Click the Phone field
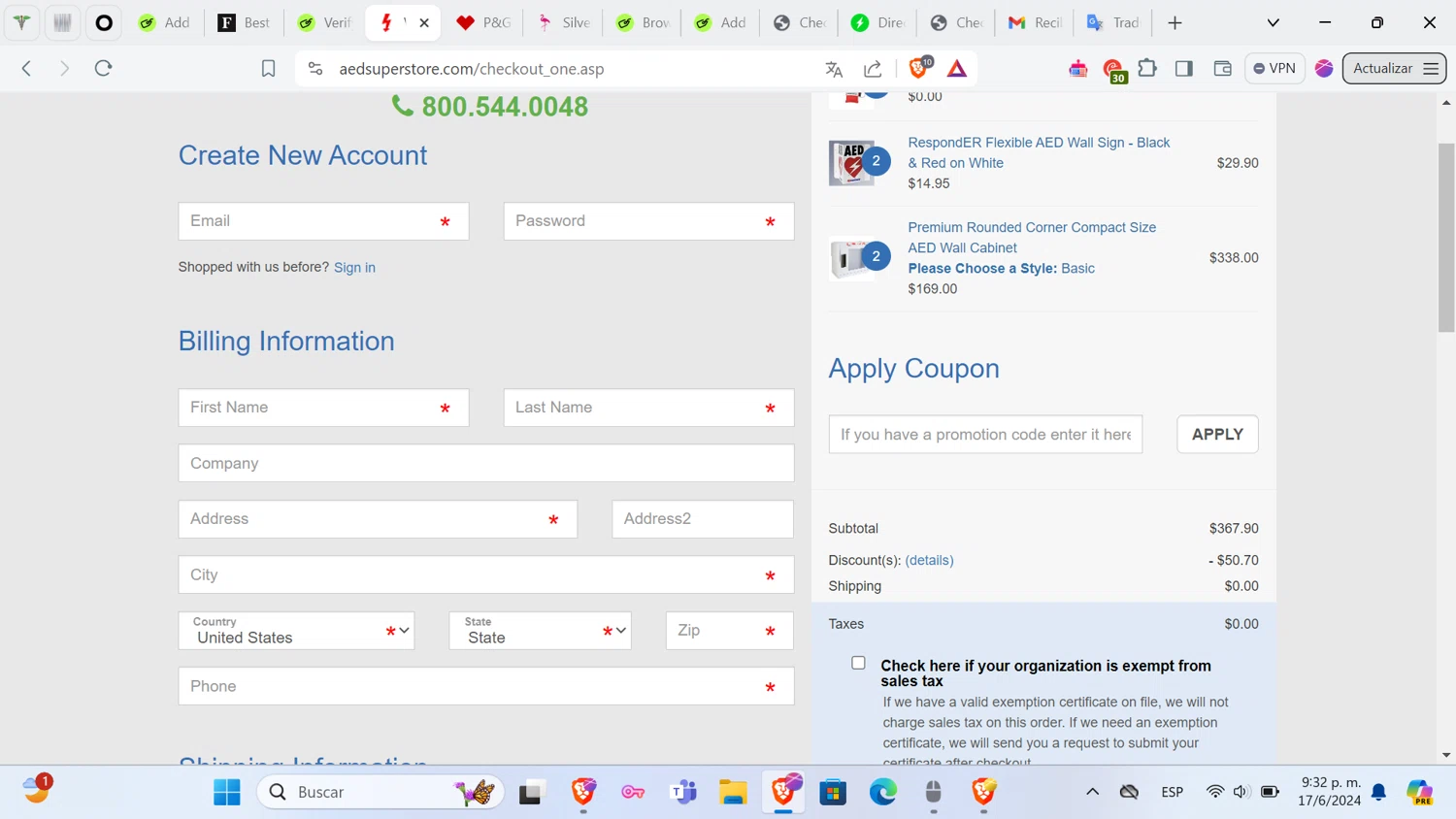This screenshot has height=819, width=1456. (x=486, y=686)
